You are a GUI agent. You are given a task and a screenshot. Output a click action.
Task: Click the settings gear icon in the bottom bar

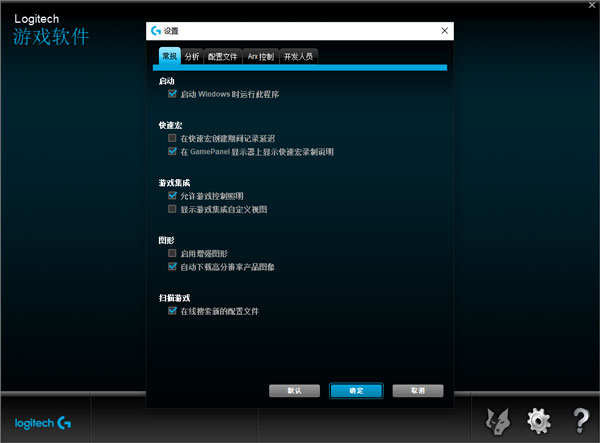point(539,421)
